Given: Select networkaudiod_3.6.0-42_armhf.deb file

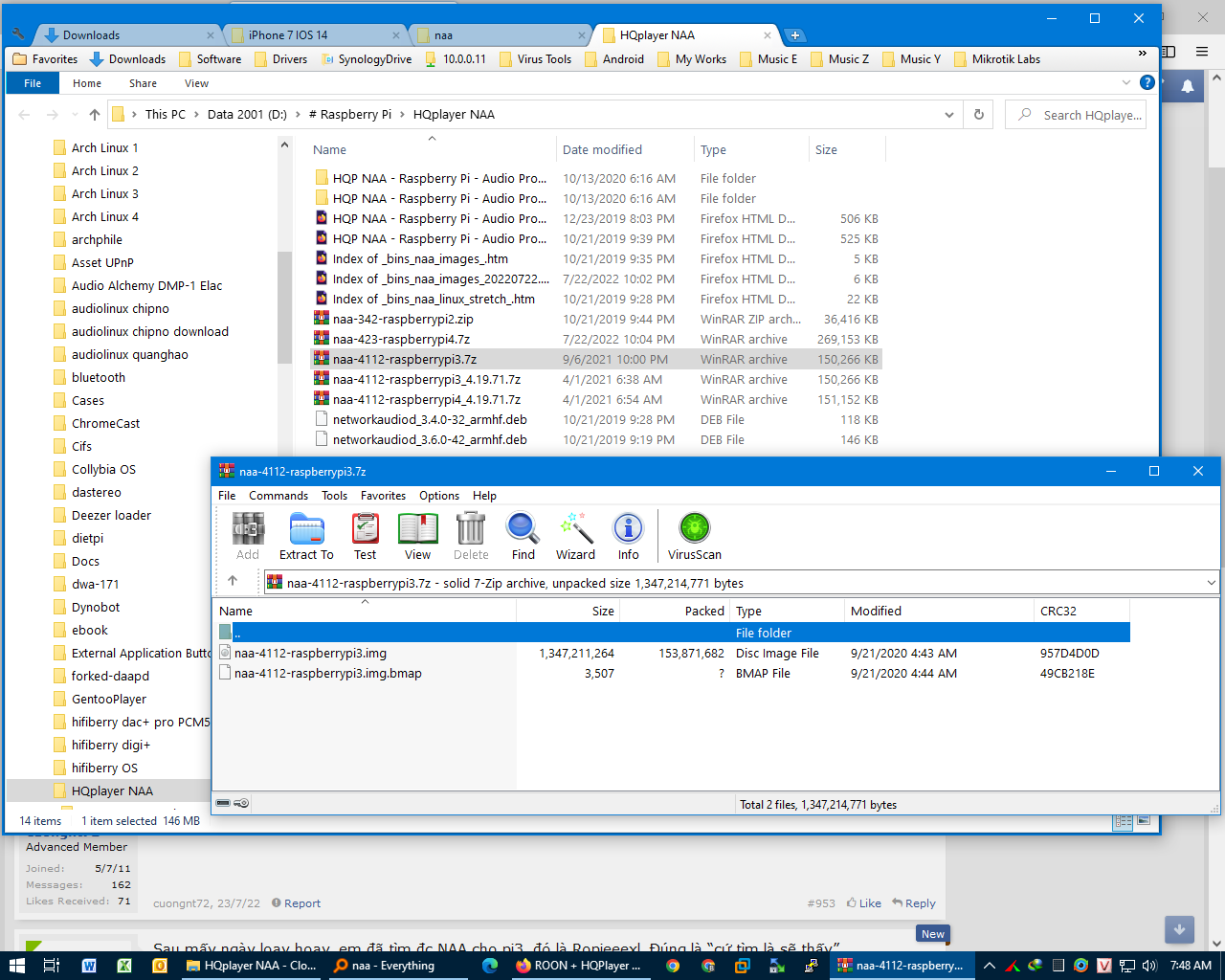Looking at the screenshot, I should (x=430, y=439).
